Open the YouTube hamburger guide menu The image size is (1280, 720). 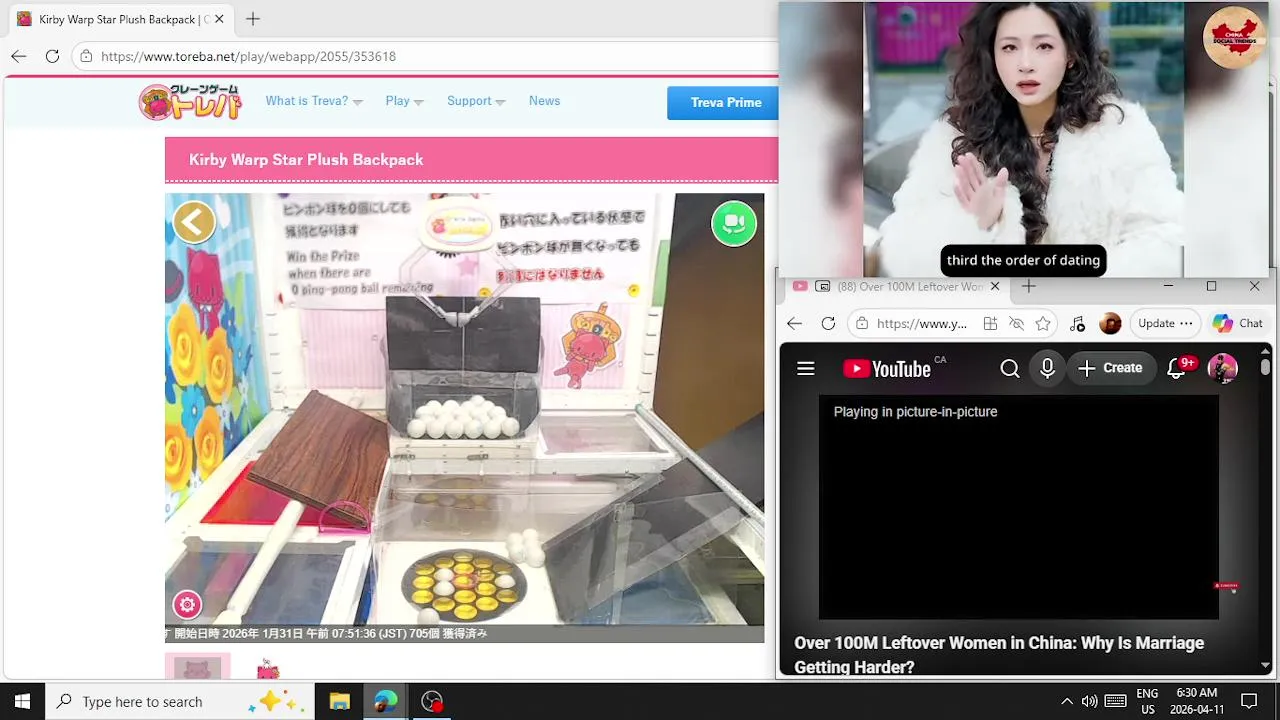coord(806,369)
